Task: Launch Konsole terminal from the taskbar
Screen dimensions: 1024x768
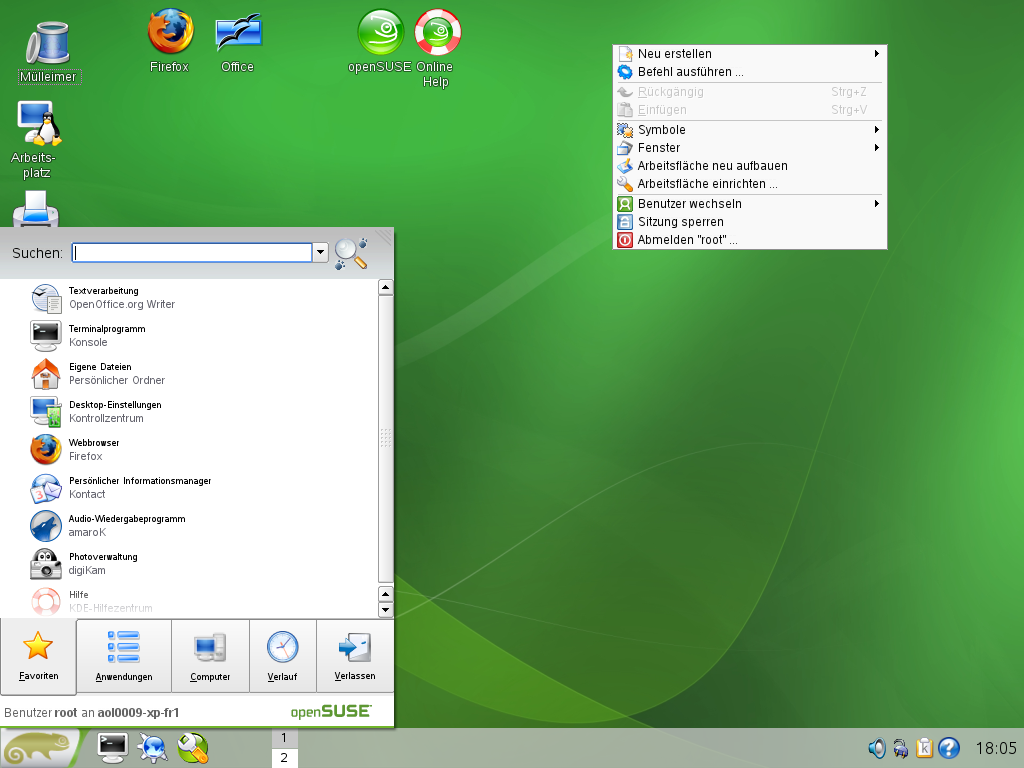Action: click(111, 747)
